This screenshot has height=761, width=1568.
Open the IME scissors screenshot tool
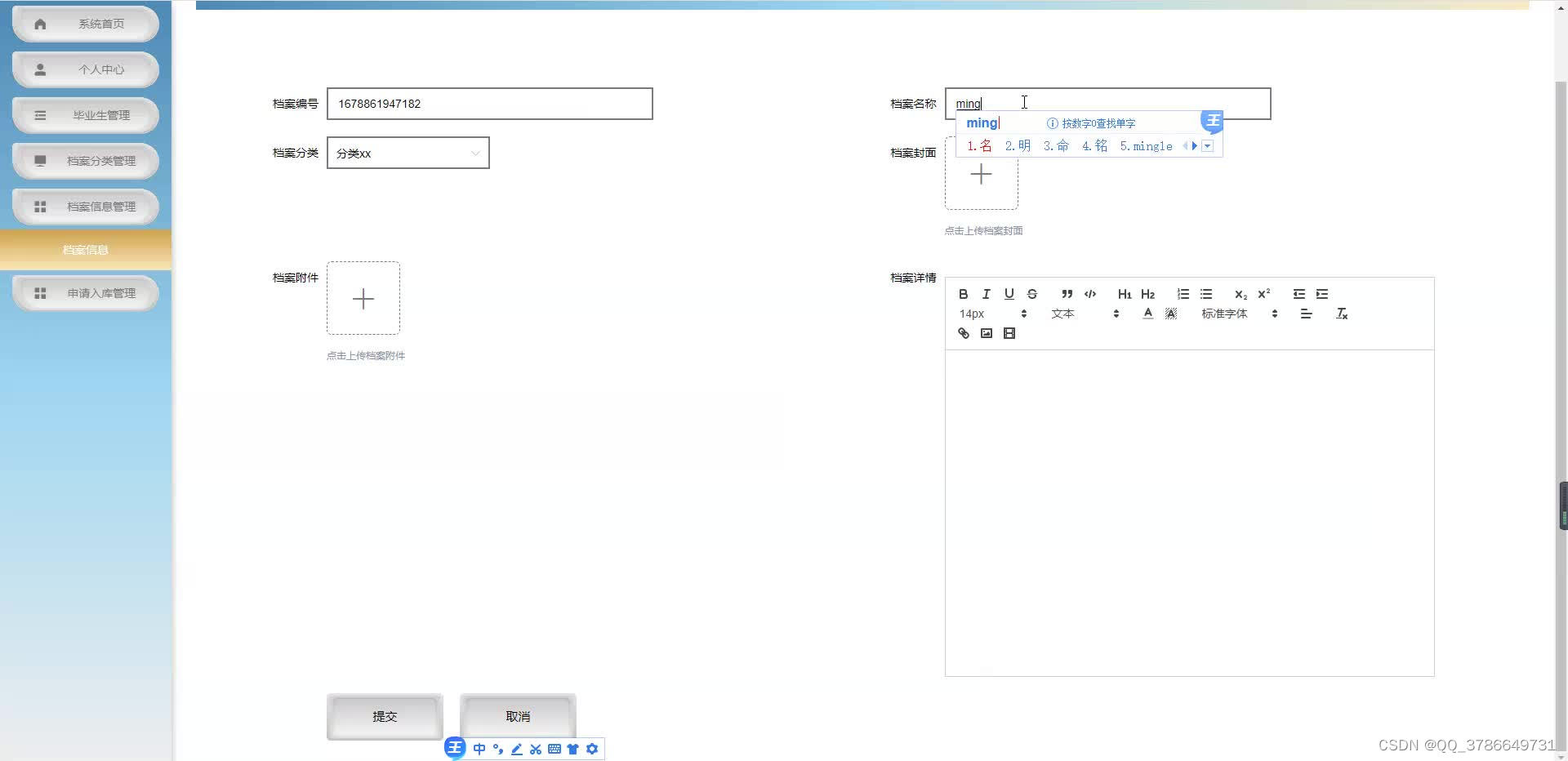click(536, 749)
